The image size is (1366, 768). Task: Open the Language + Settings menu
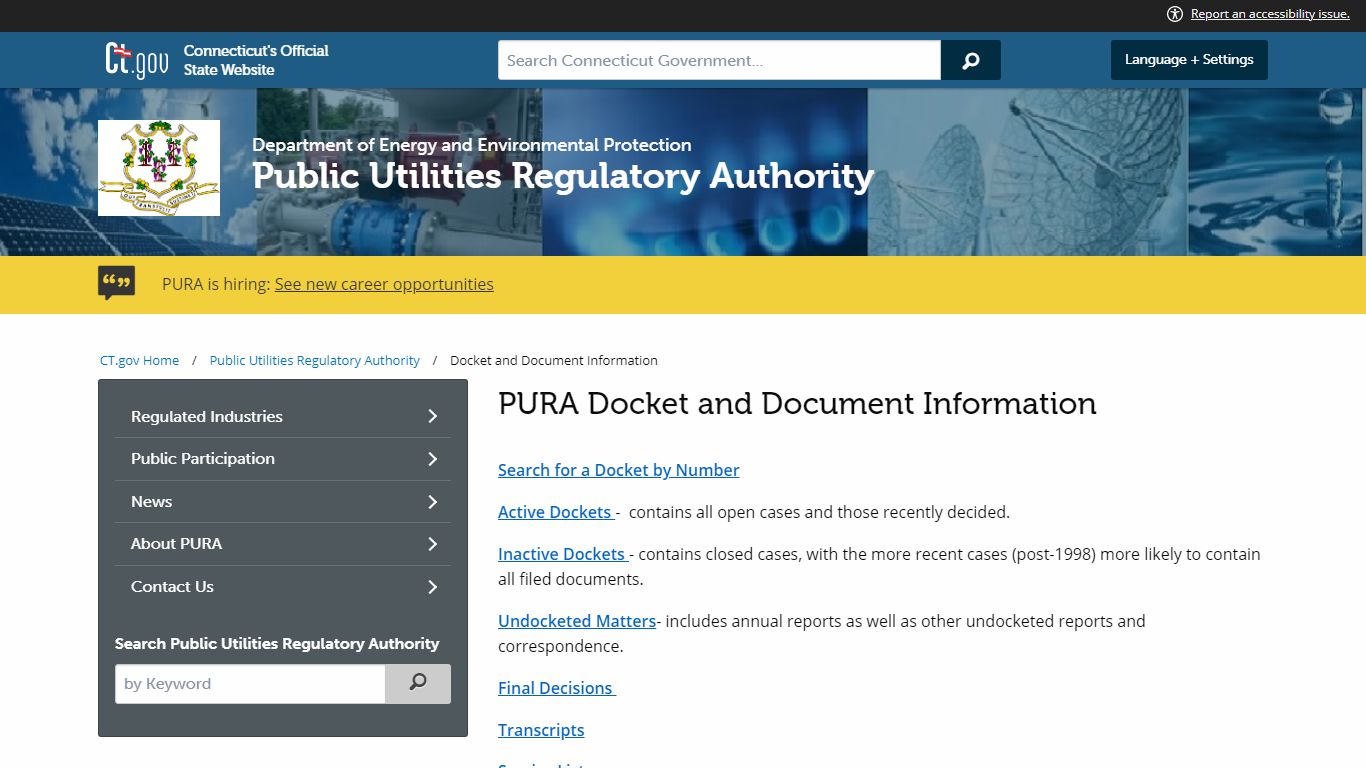coord(1189,60)
